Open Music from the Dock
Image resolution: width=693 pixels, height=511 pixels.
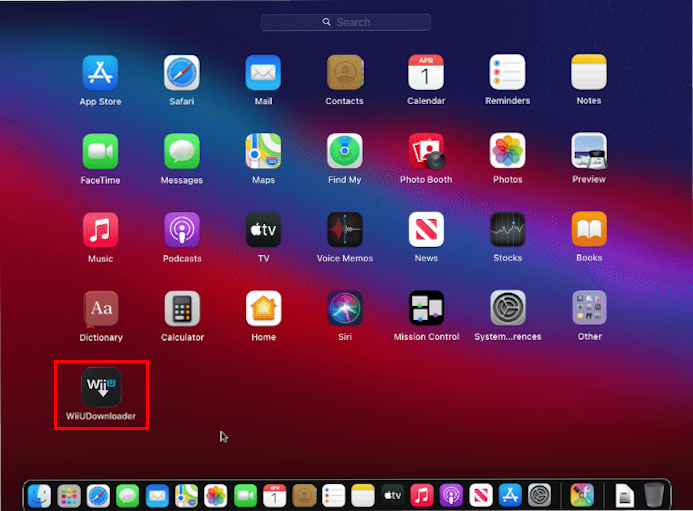(x=422, y=496)
